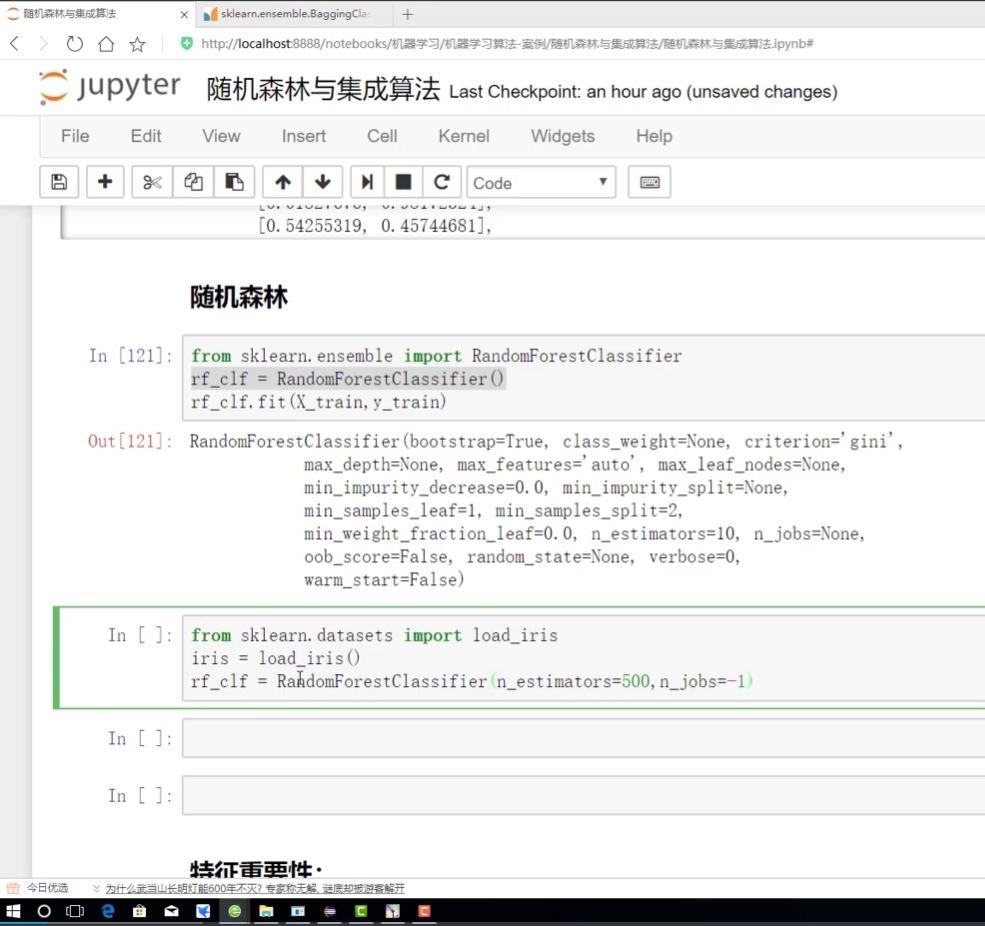Move selected cell down arrow
The height and width of the screenshot is (926, 985).
[323, 182]
